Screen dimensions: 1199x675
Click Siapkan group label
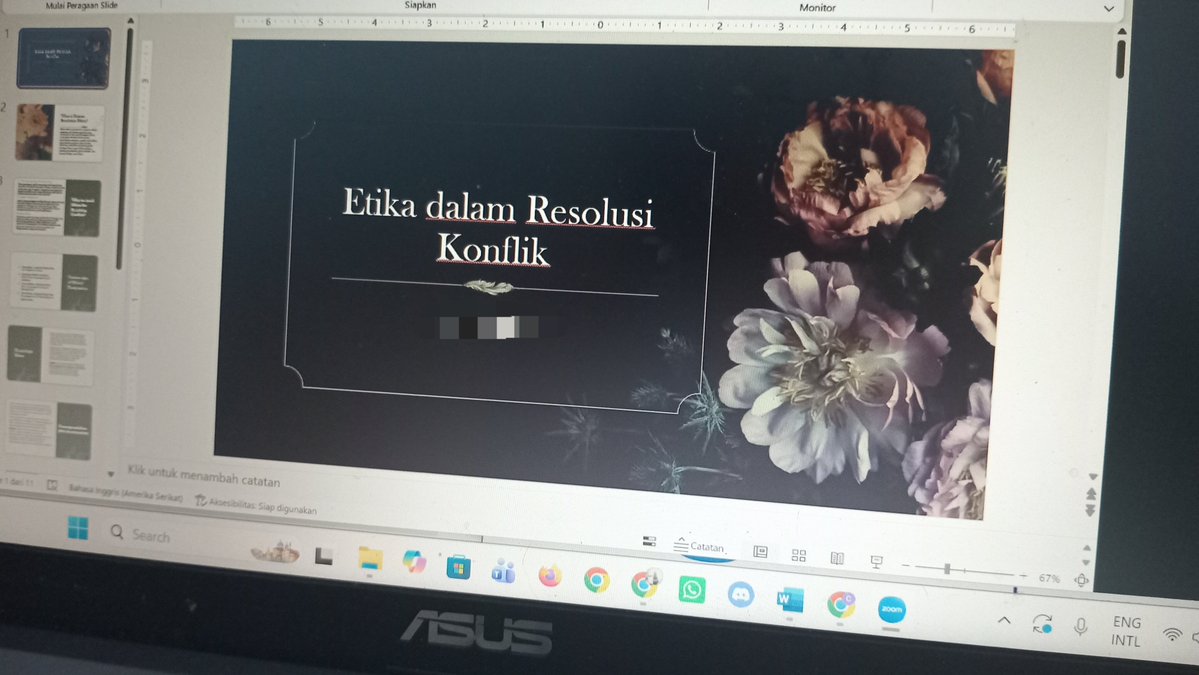420,5
